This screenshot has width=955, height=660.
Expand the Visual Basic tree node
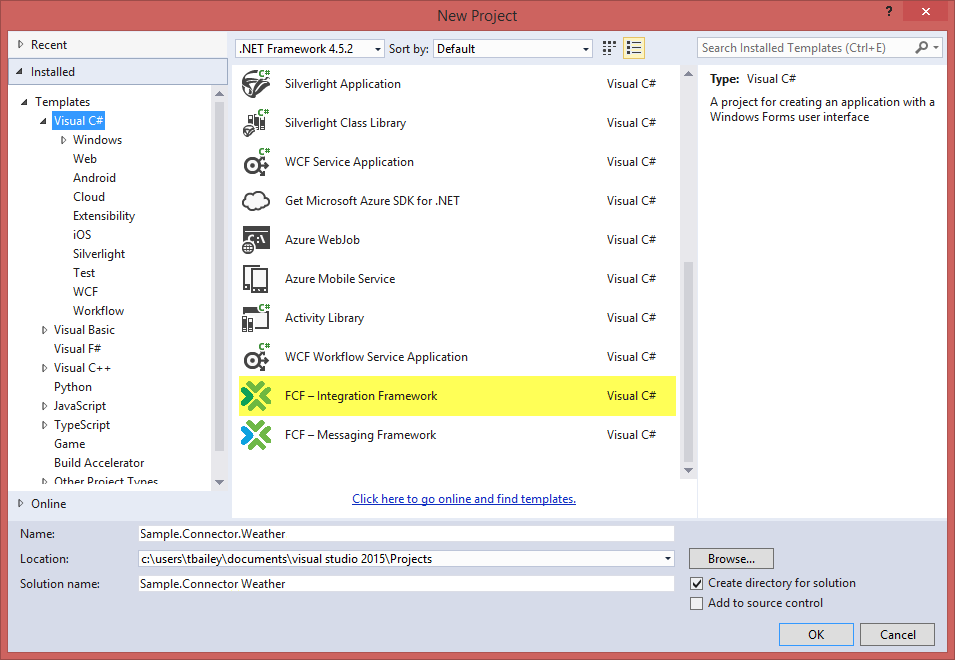tap(44, 330)
